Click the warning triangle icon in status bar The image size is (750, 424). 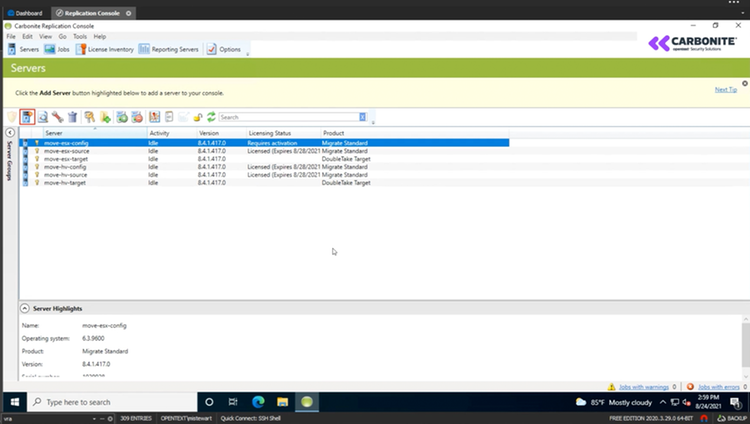611,387
